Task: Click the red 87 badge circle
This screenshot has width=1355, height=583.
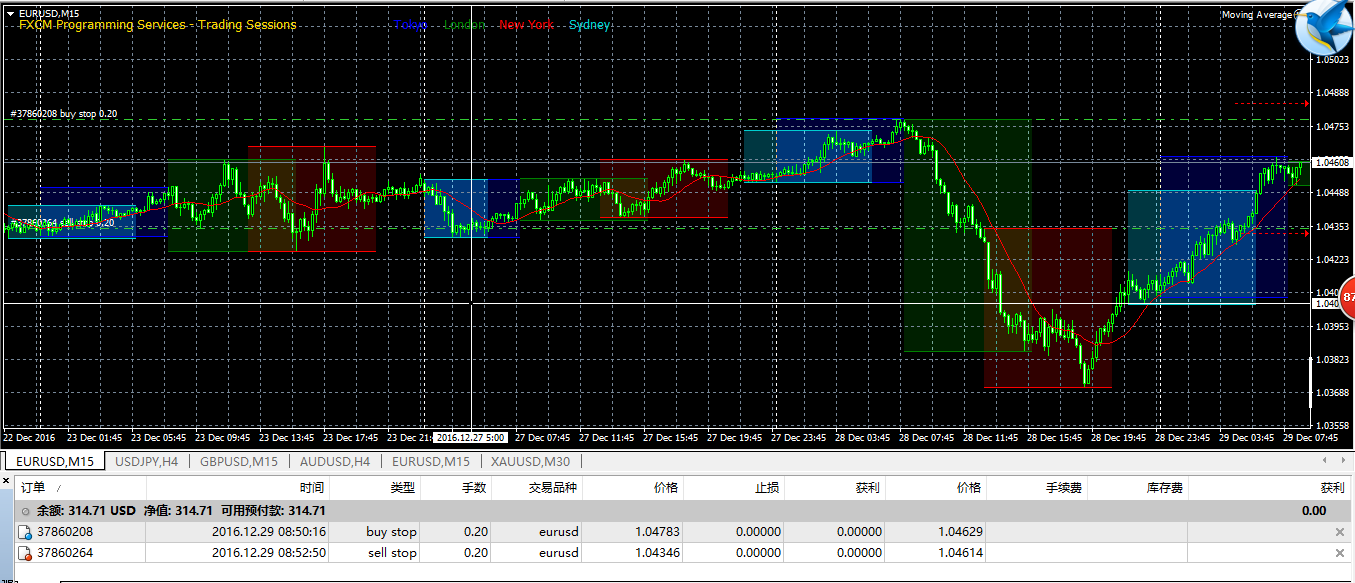Action: (x=1347, y=297)
